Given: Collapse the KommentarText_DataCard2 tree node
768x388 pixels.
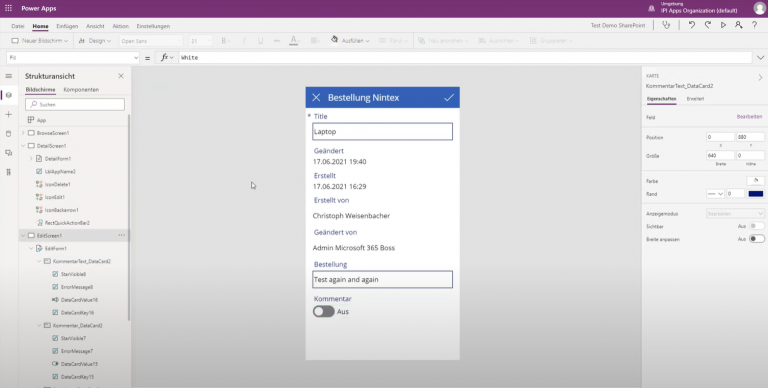Looking at the screenshot, I should (39, 262).
